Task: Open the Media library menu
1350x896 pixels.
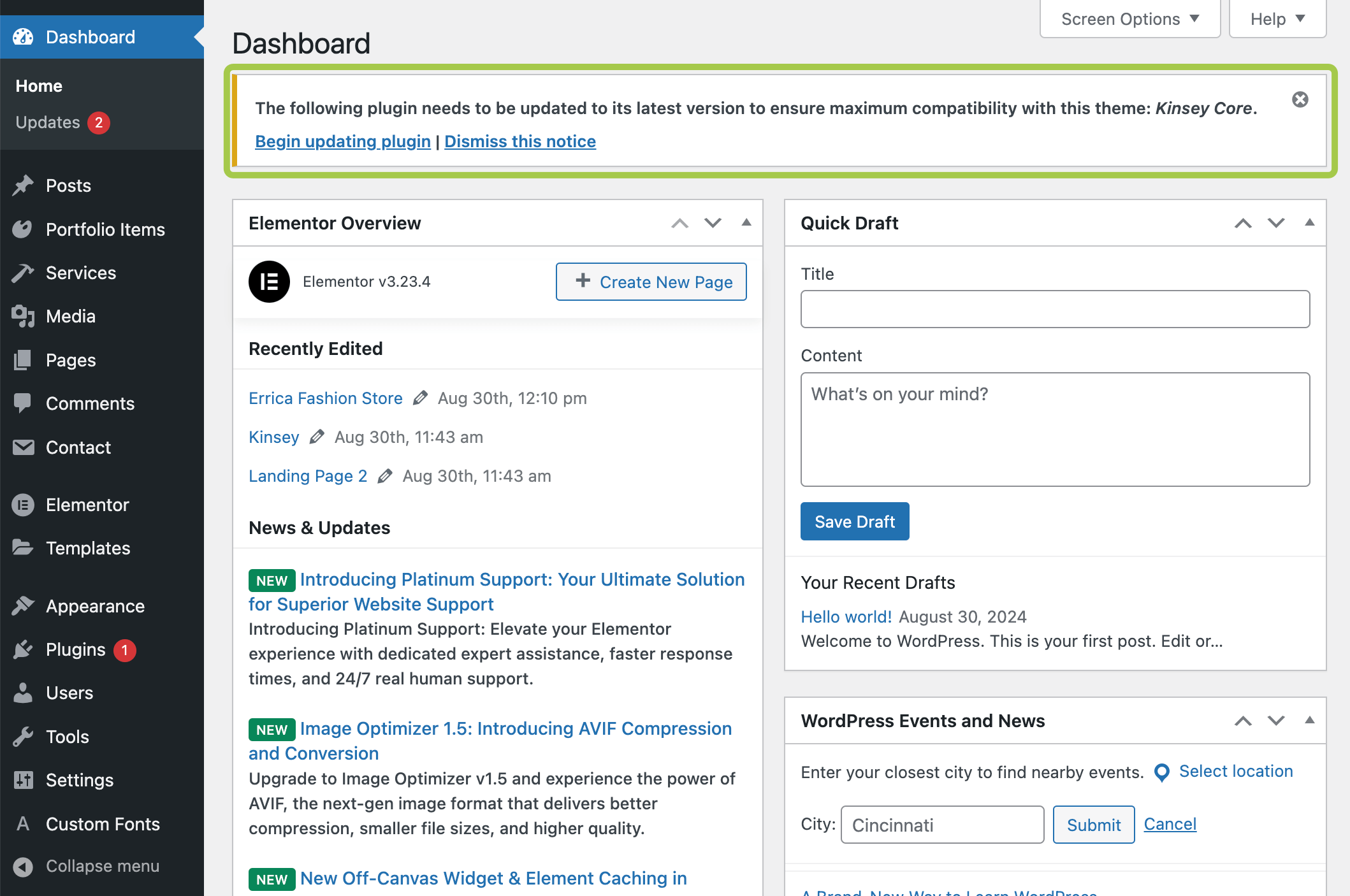Action: pyautogui.click(x=71, y=316)
